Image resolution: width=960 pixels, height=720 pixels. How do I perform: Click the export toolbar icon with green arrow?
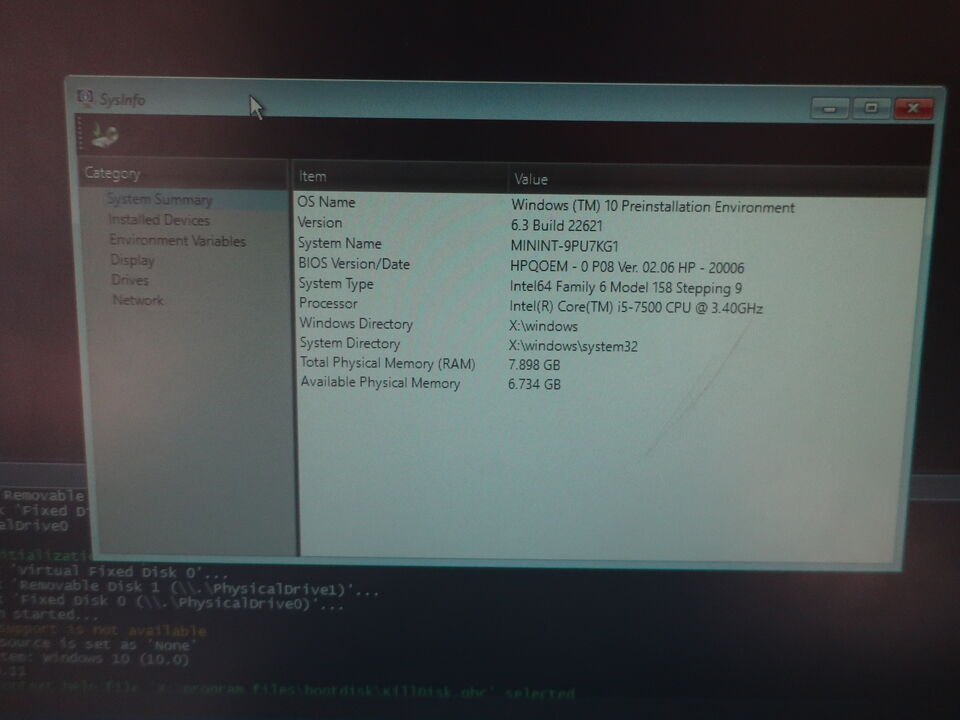[x=105, y=134]
